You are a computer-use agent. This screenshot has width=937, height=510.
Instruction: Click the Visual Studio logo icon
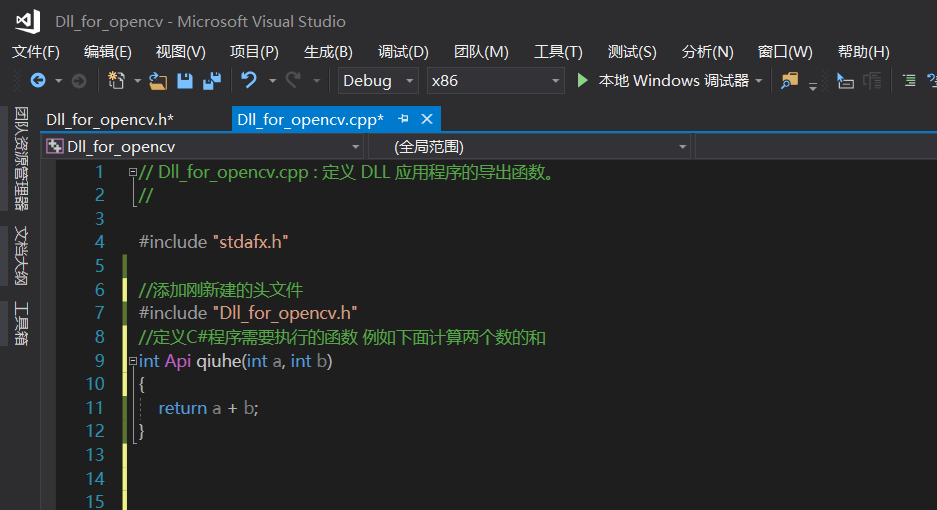click(x=27, y=22)
